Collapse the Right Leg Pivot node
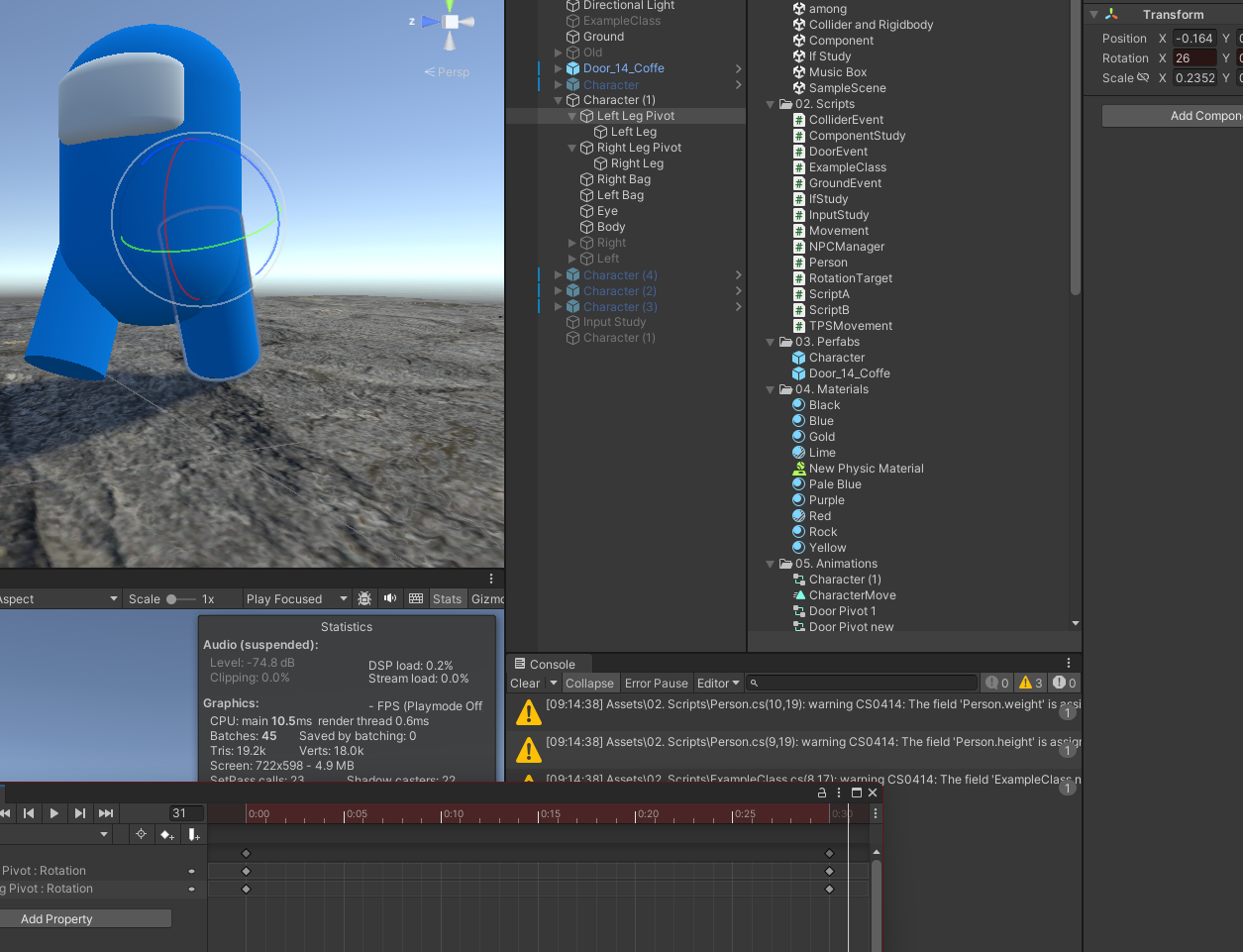The width and height of the screenshot is (1243, 952). (572, 148)
